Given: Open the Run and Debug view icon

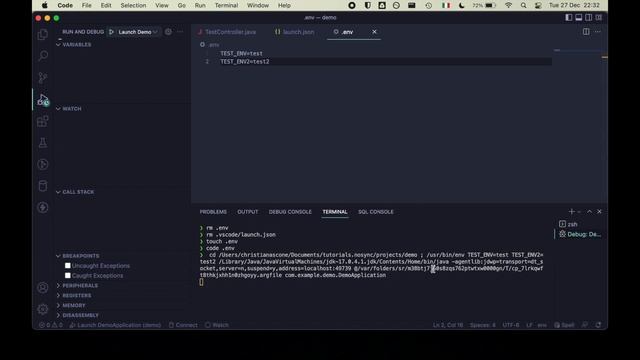Looking at the screenshot, I should [42, 99].
